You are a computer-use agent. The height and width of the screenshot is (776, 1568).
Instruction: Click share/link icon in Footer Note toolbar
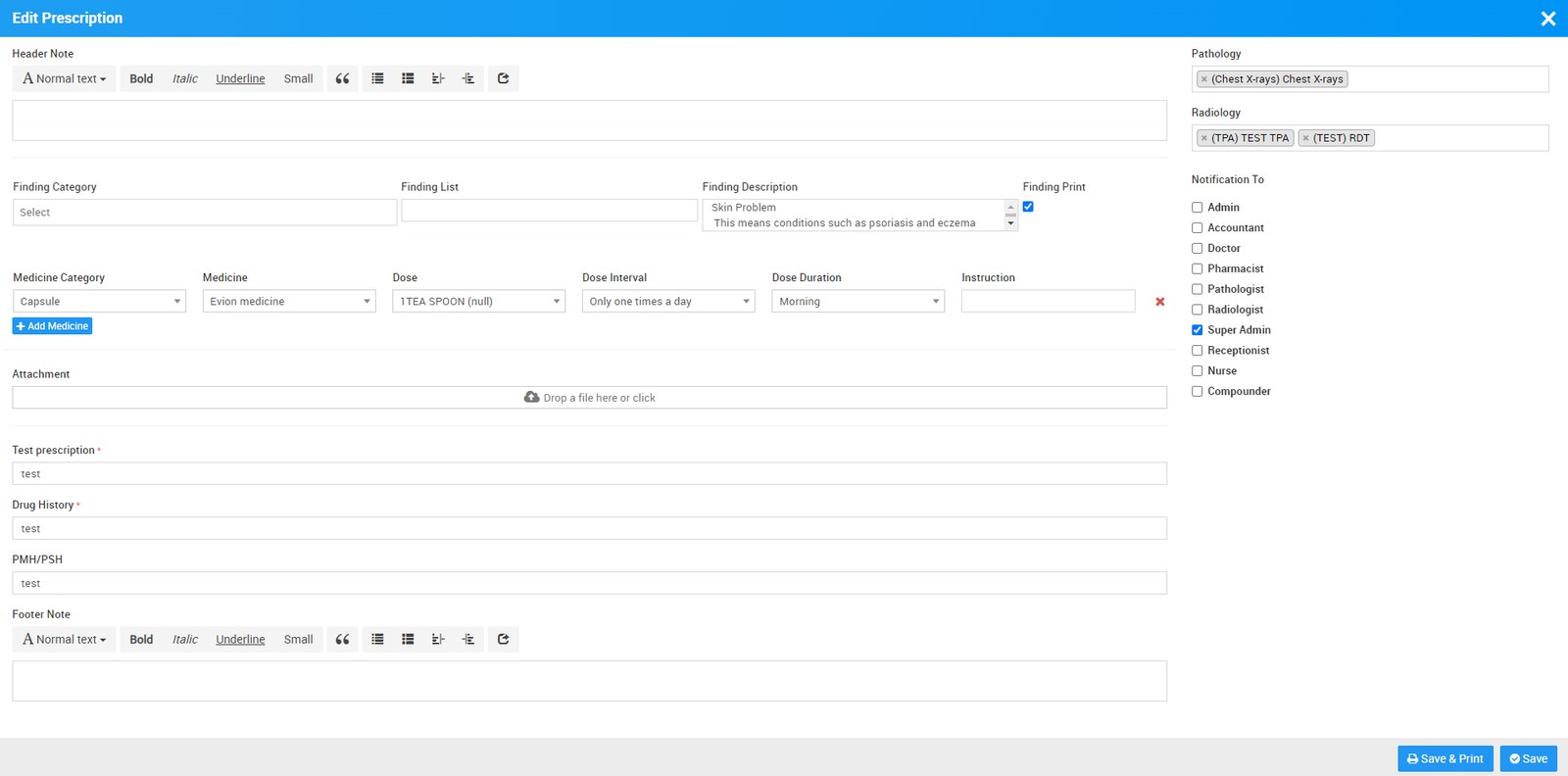[x=503, y=640]
